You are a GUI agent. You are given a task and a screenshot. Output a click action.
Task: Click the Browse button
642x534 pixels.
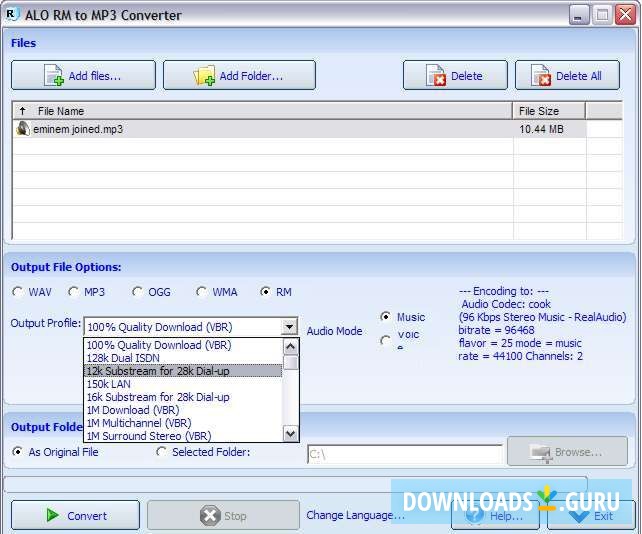tap(567, 451)
